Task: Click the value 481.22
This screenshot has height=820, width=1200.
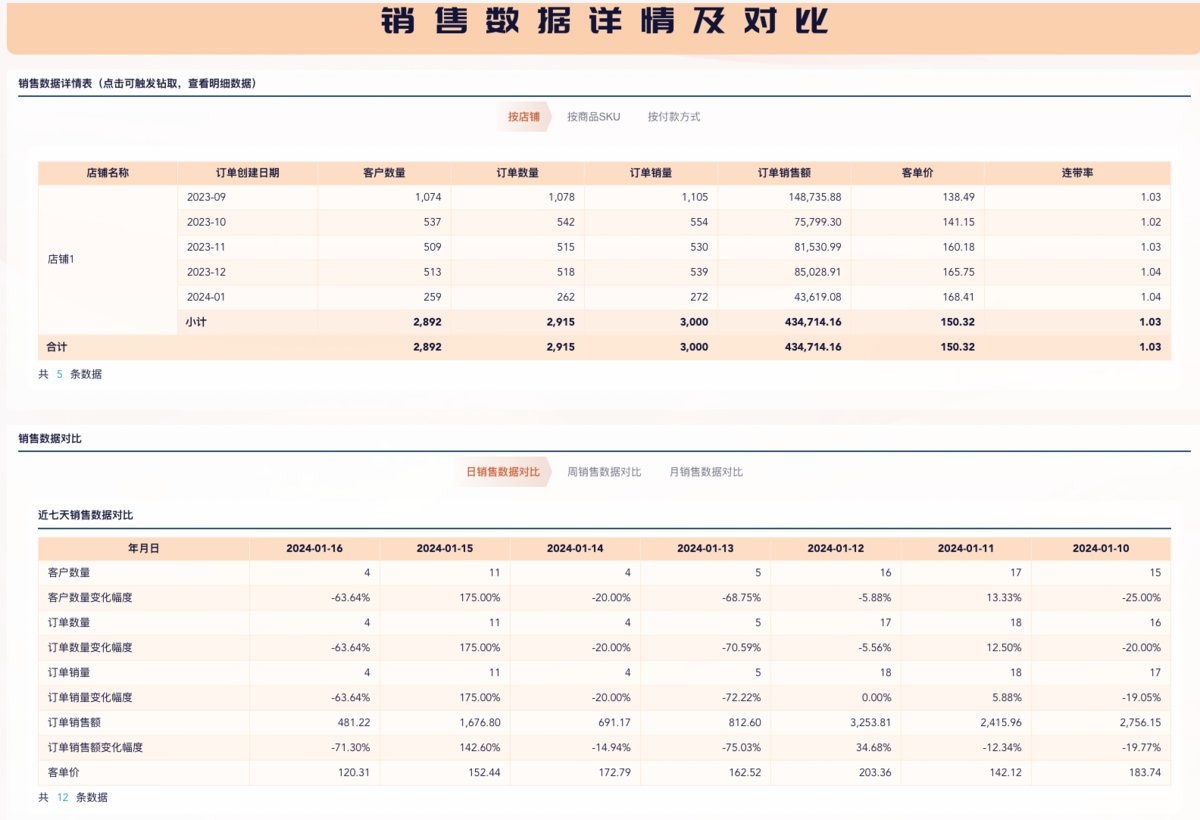Action: (354, 722)
